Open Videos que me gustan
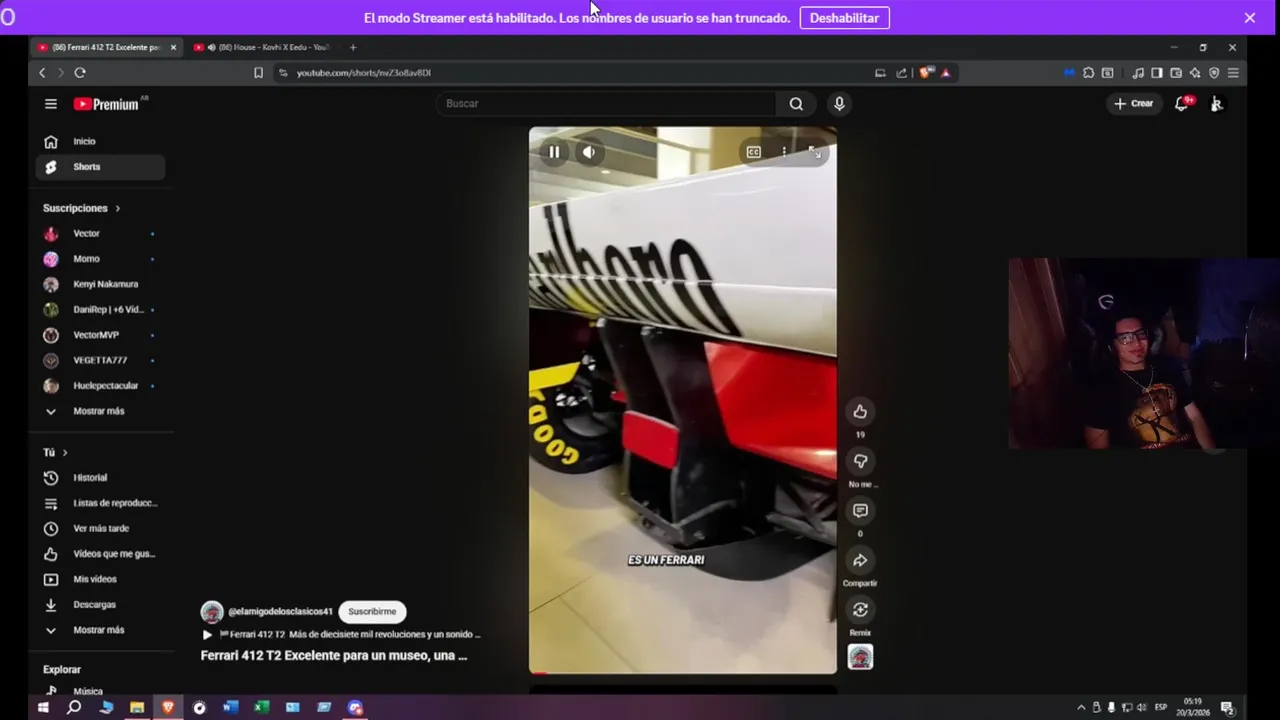This screenshot has width=1280, height=720. coord(100,554)
